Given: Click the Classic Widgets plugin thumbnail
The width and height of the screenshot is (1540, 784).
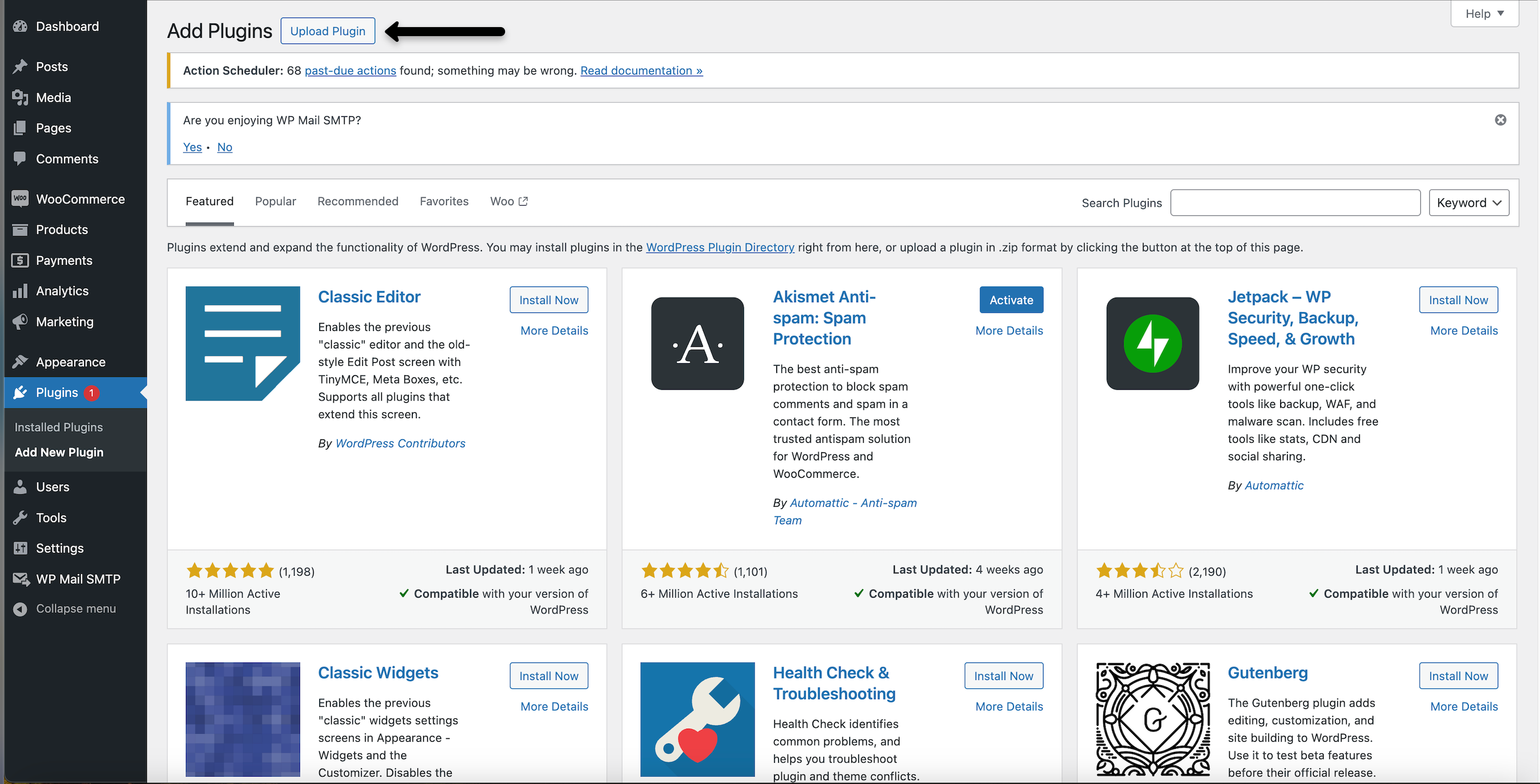Looking at the screenshot, I should point(243,720).
